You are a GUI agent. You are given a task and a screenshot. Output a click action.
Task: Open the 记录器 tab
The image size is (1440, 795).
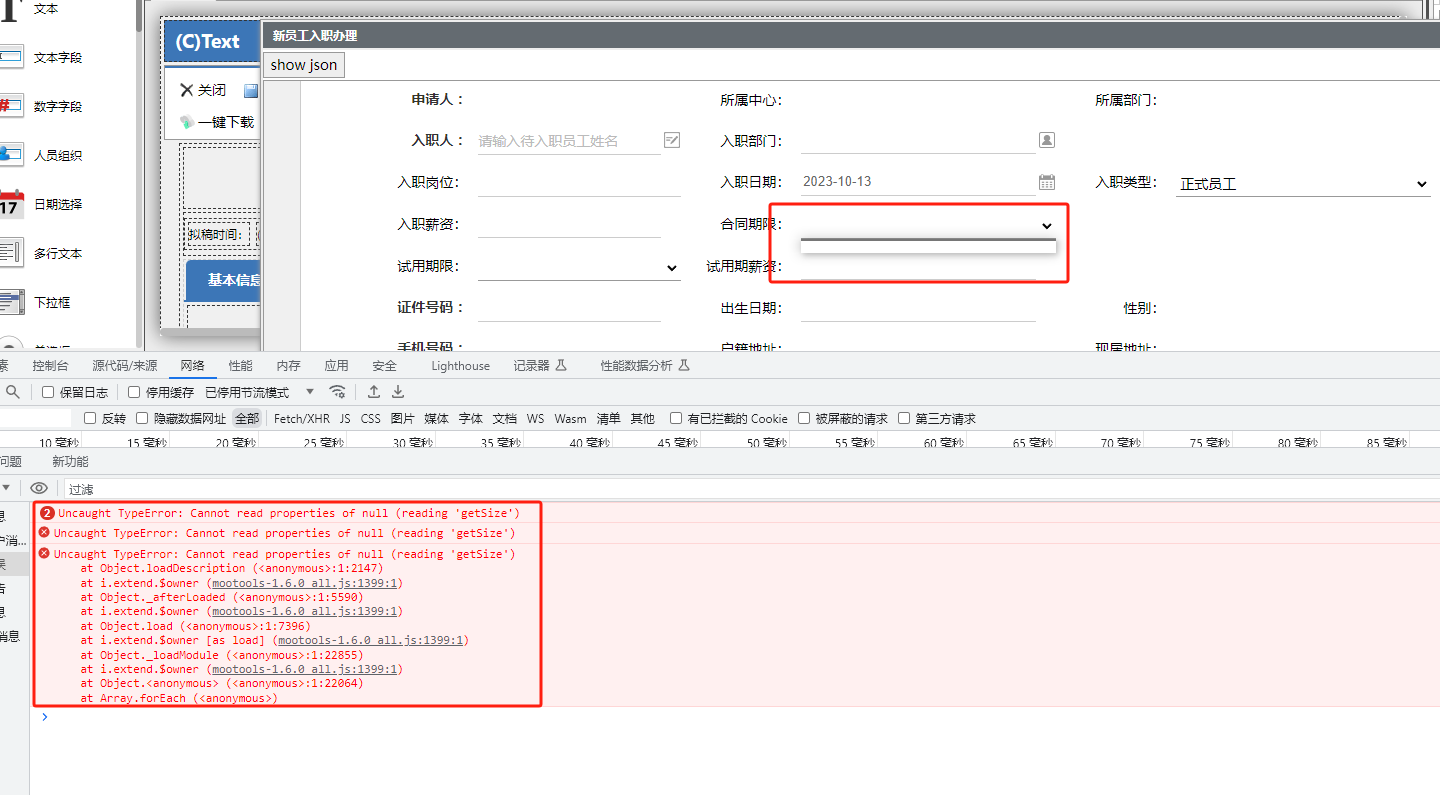[x=540, y=366]
